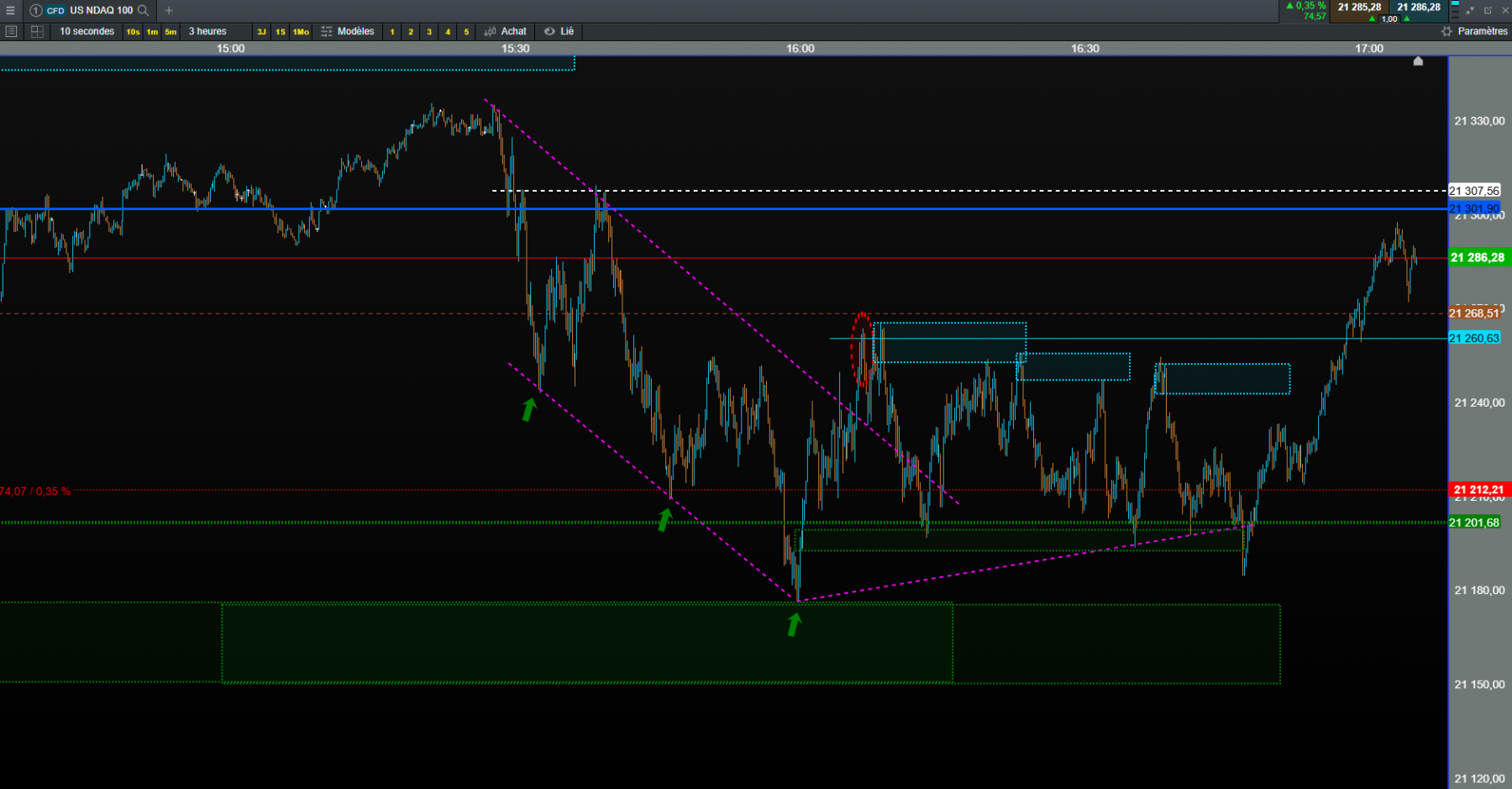This screenshot has height=789, width=1512.
Task: Open the Achat trading menu
Action: pos(513,31)
